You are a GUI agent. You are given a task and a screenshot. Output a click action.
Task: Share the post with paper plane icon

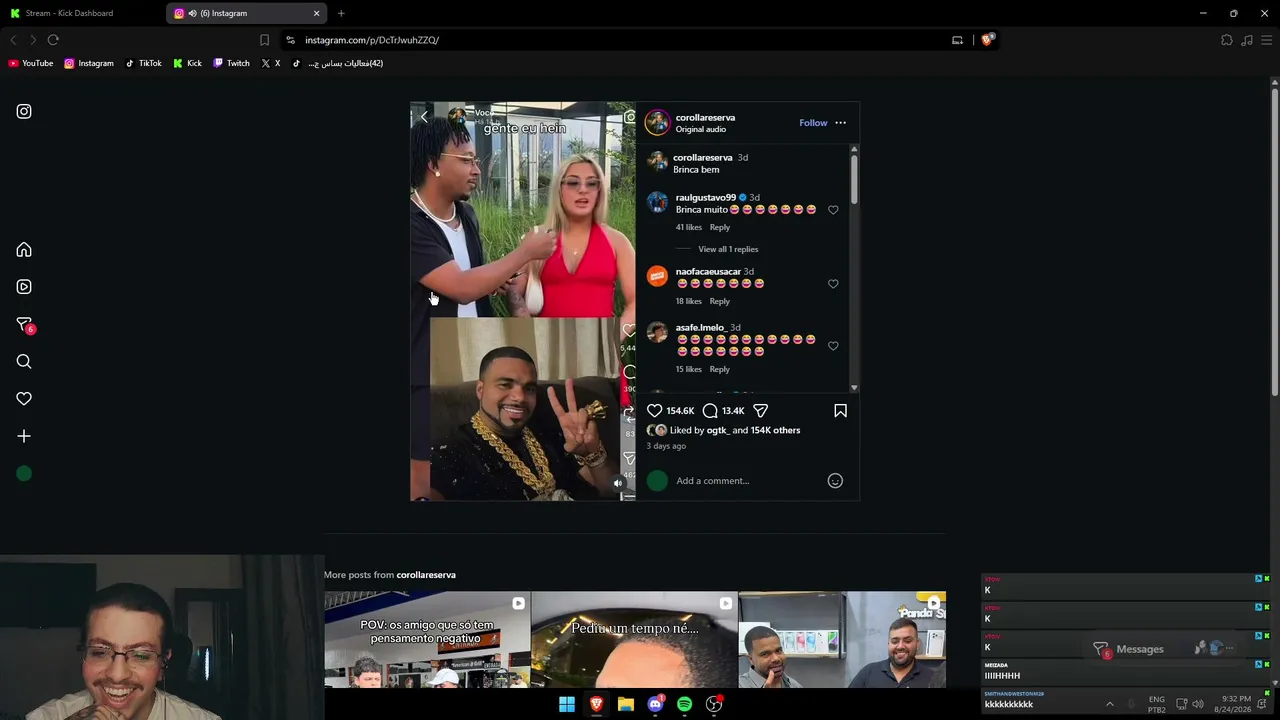click(761, 411)
